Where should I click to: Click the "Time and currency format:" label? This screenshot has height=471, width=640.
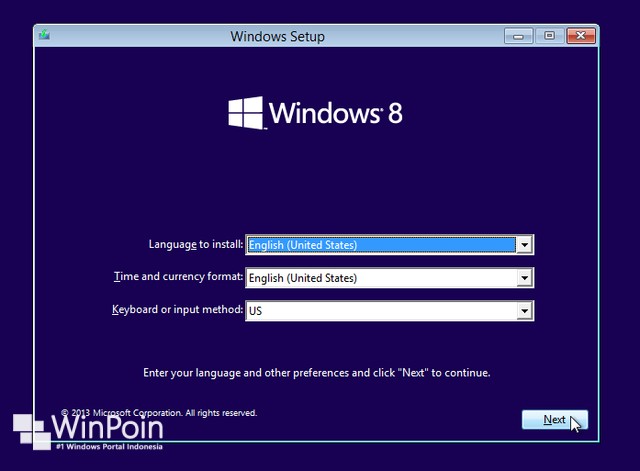[x=178, y=277]
